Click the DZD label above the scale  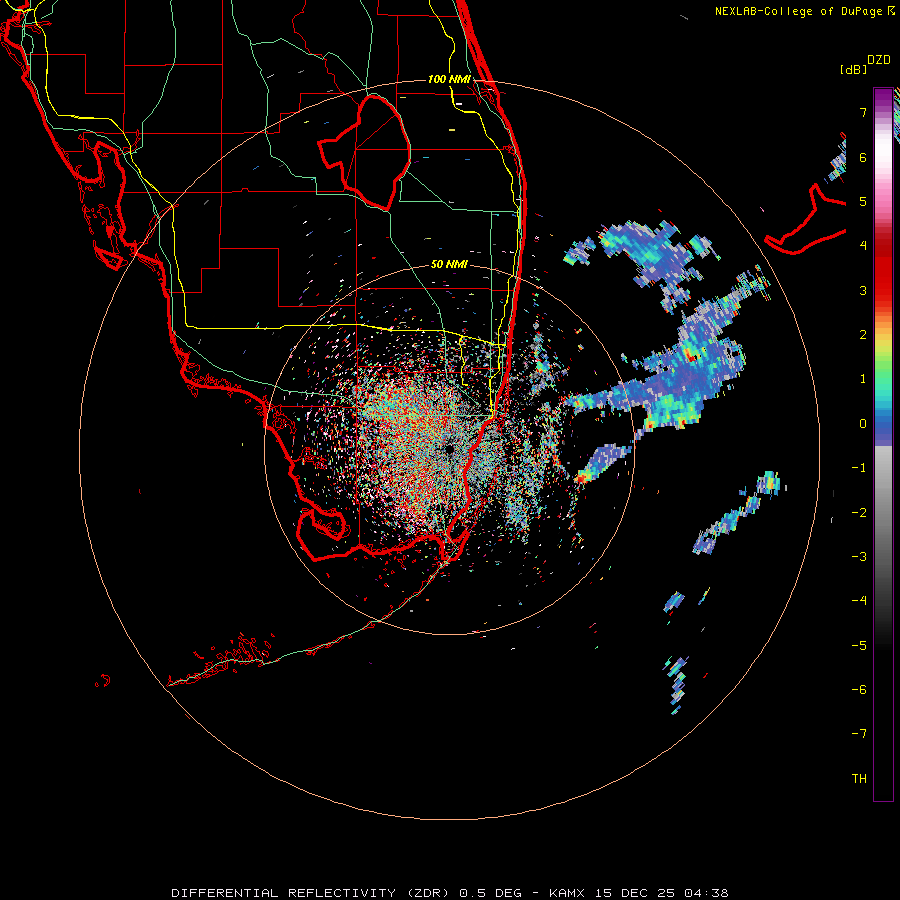[879, 60]
